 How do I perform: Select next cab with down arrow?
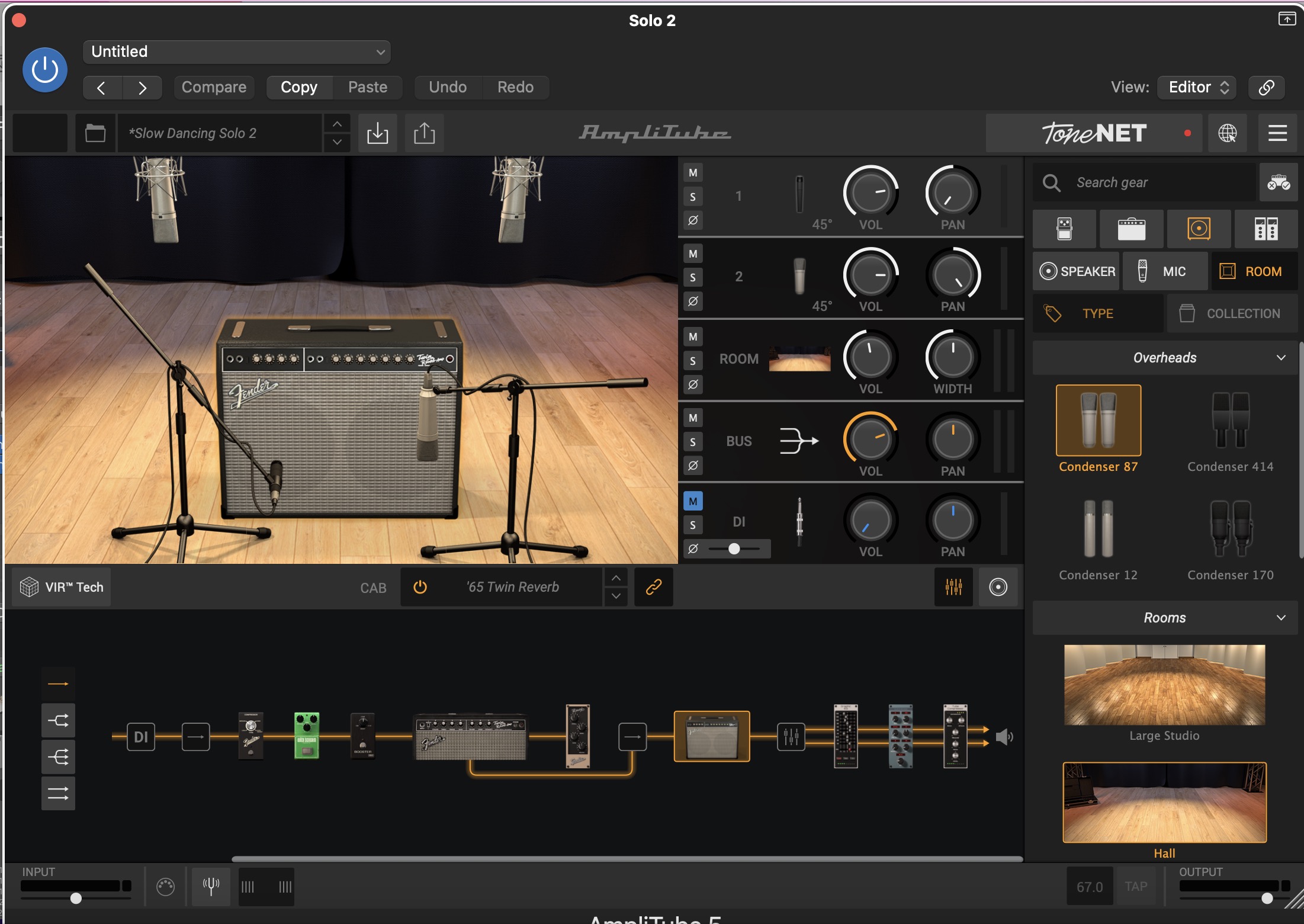(x=616, y=596)
